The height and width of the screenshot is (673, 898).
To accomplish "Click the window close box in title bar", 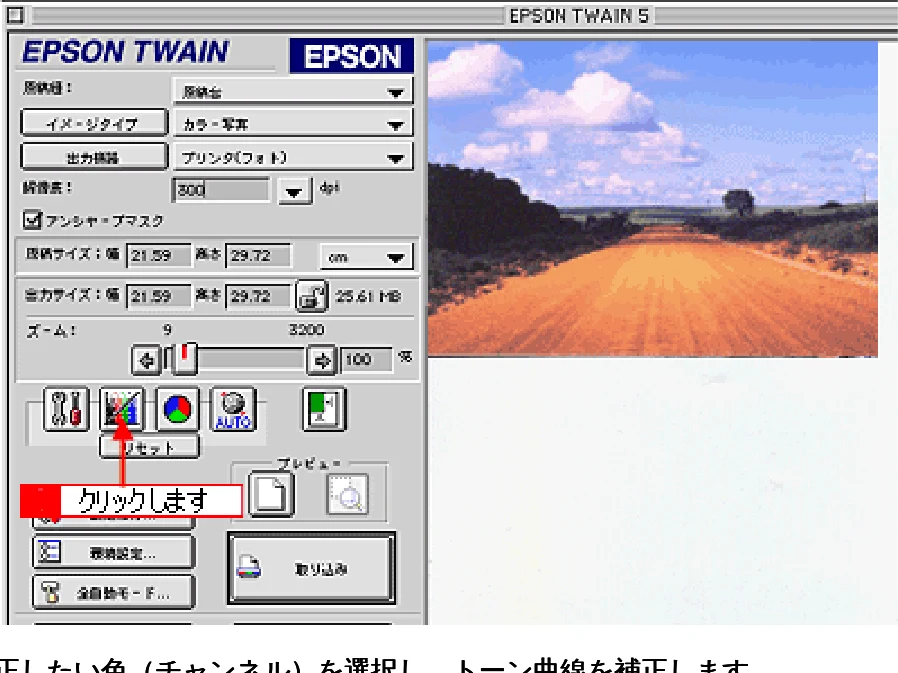I will pyautogui.click(x=15, y=15).
